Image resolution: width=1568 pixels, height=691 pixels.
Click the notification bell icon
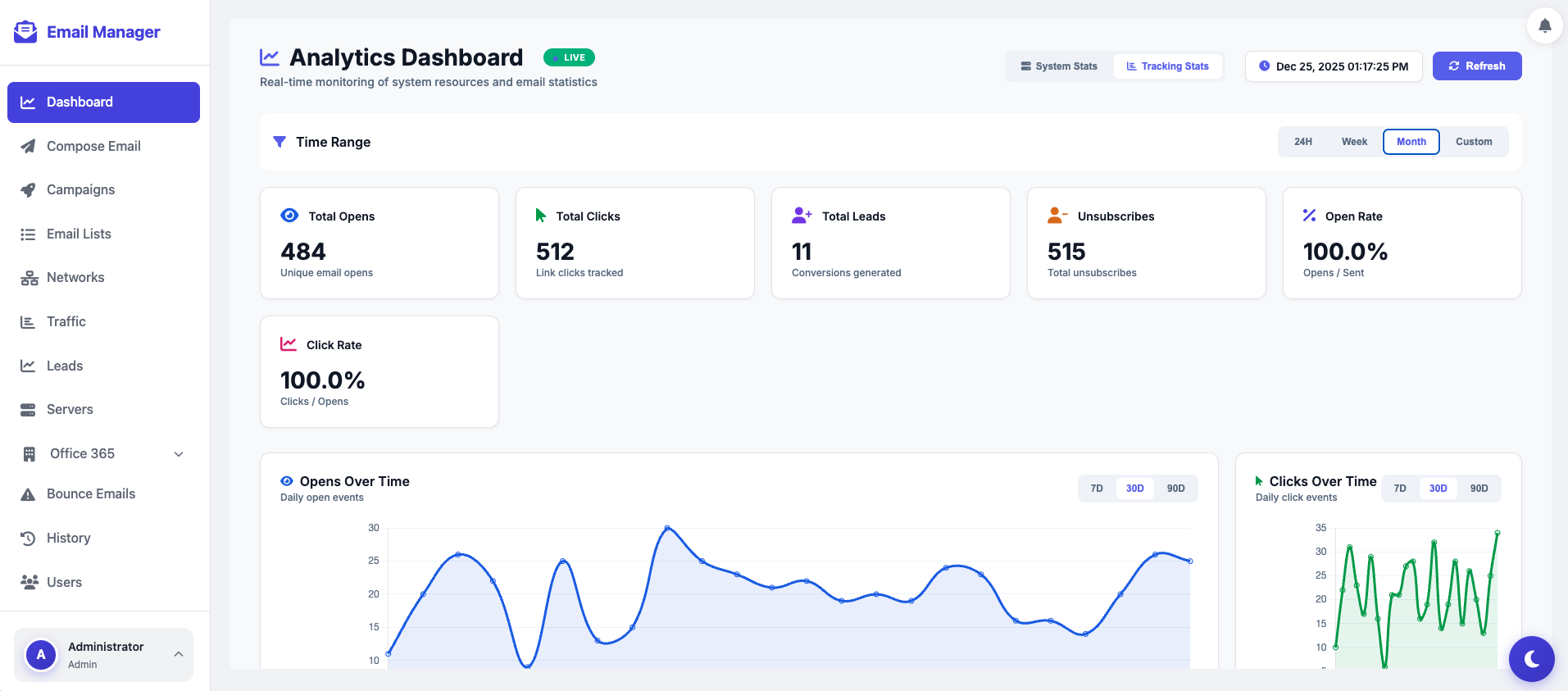coord(1544,25)
